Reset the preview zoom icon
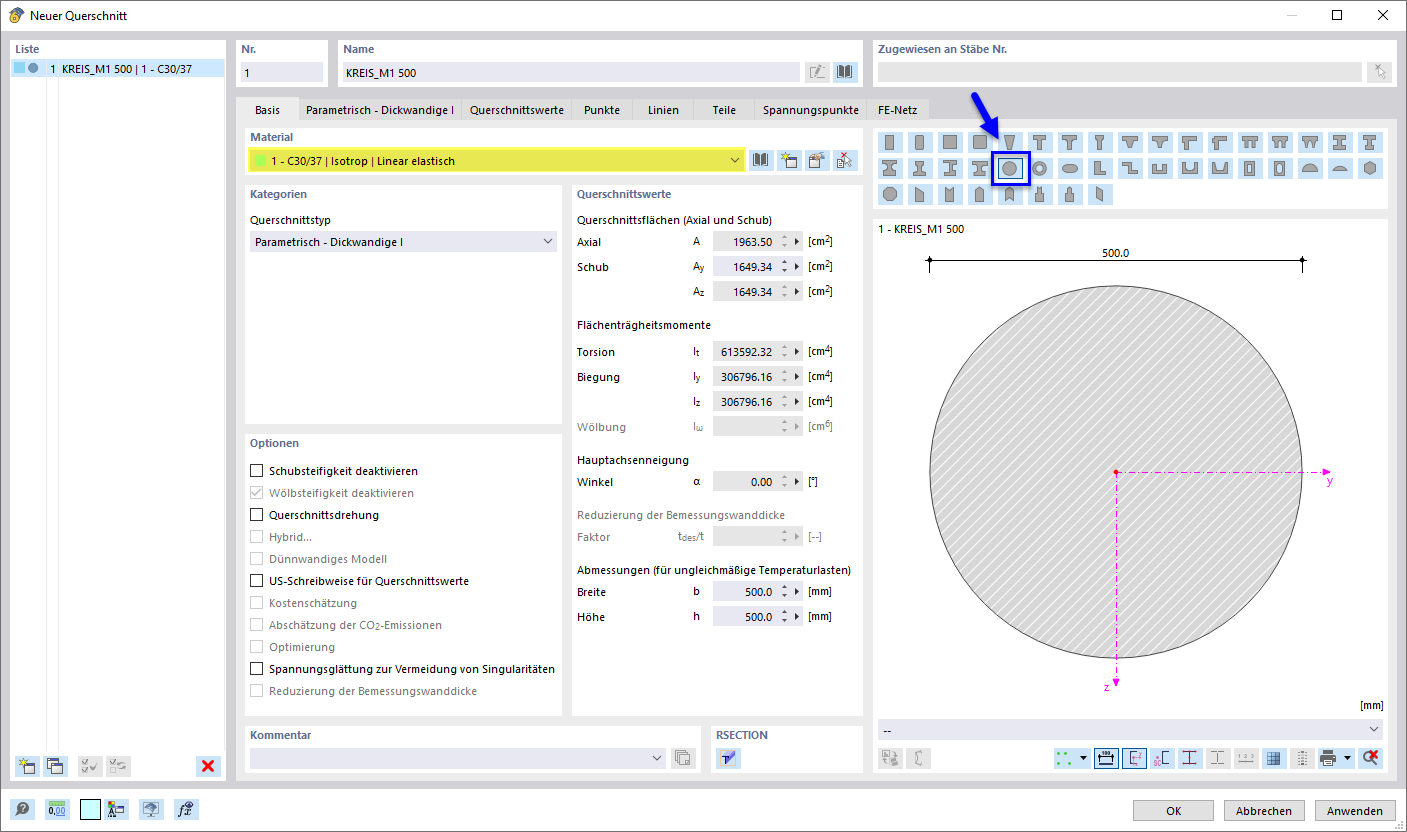This screenshot has height=832, width=1407. [1371, 758]
